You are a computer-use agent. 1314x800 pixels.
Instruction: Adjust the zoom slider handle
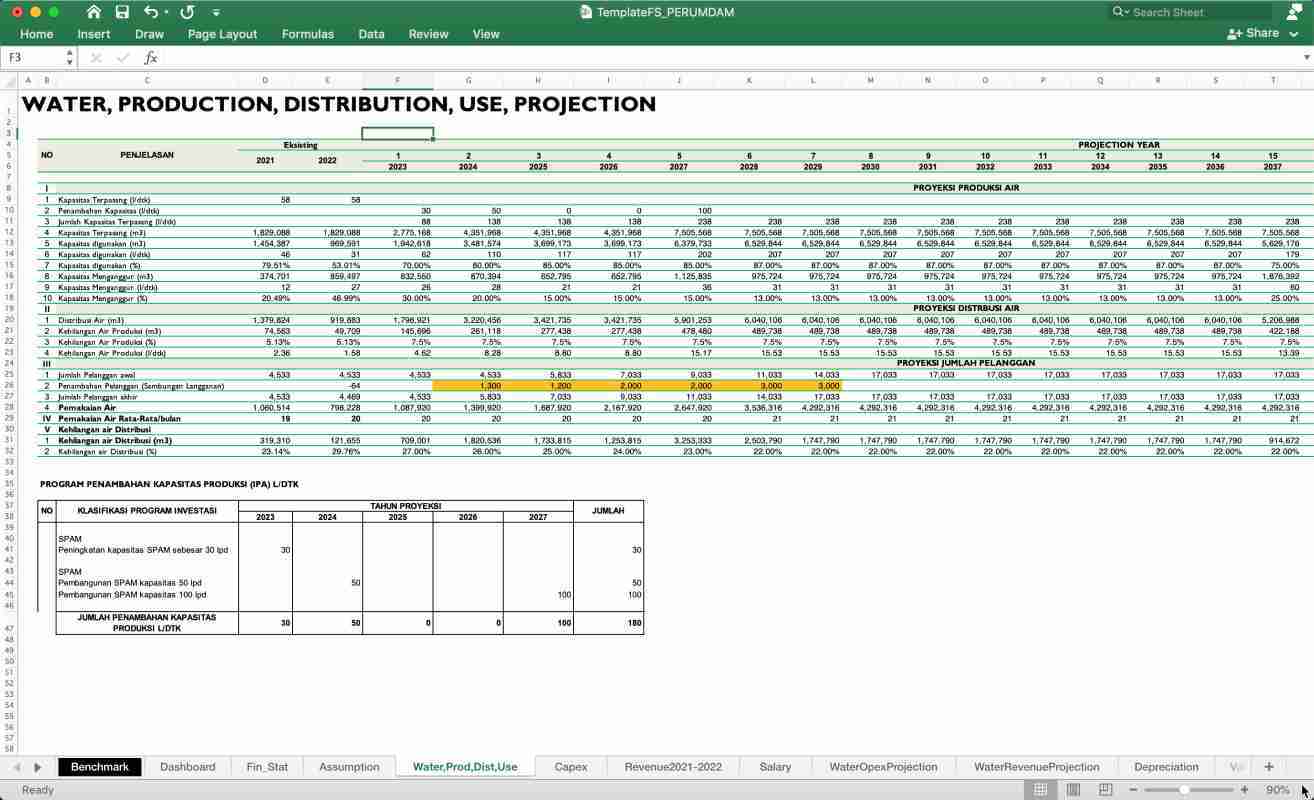[1184, 789]
